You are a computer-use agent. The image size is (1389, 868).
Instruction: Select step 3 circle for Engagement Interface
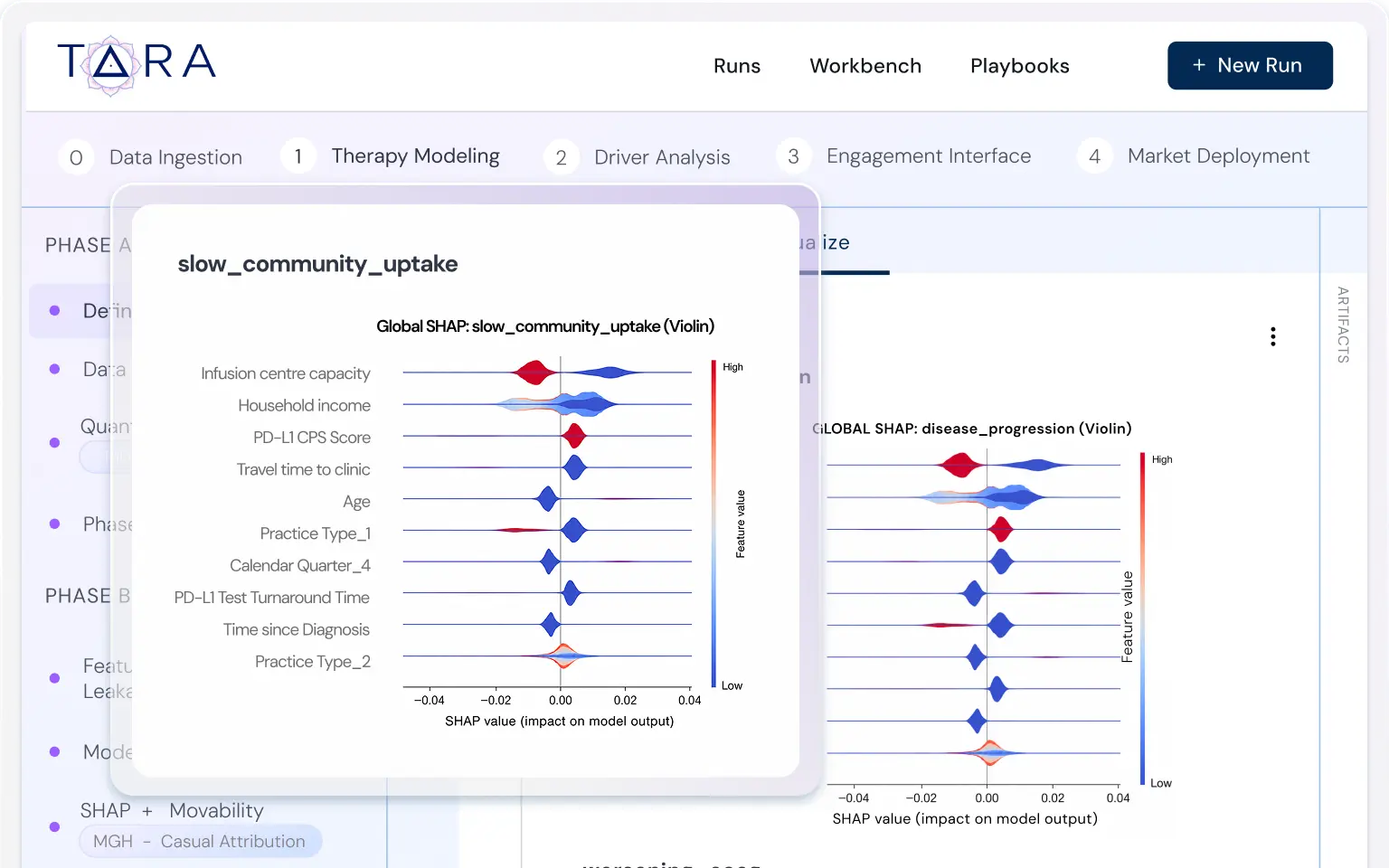click(793, 156)
